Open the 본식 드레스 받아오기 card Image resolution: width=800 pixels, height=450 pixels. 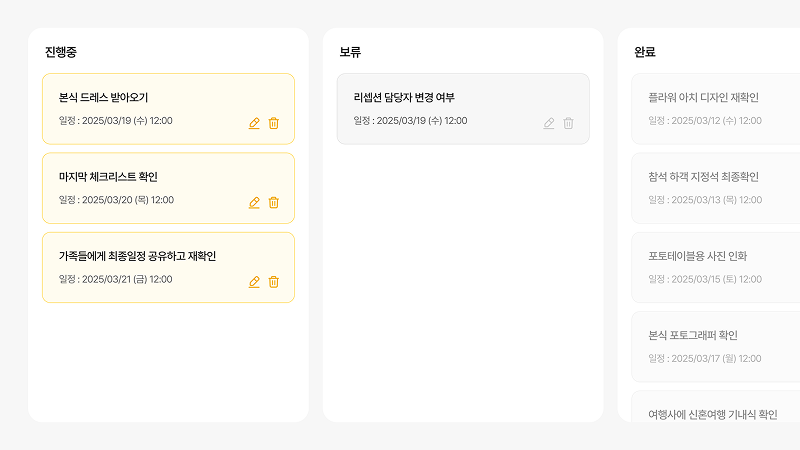click(x=168, y=109)
